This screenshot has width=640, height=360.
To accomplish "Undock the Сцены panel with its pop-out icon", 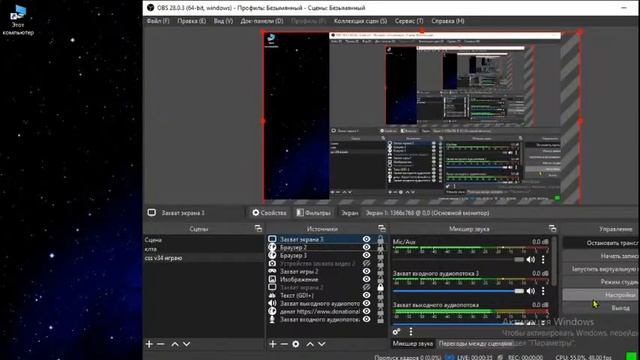I will (x=258, y=229).
